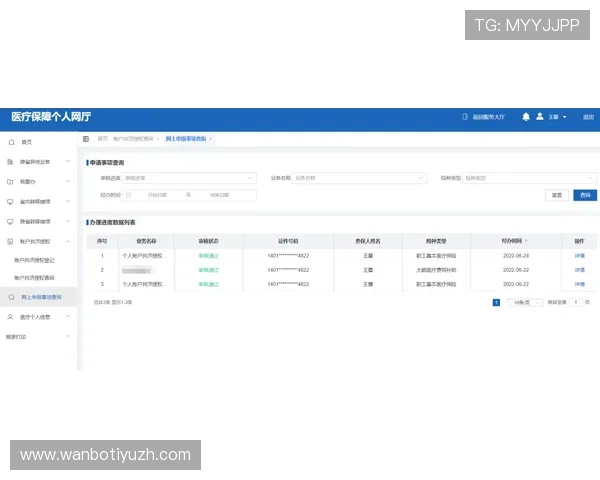Click the user avatar icon in header
The height and width of the screenshot is (480, 600).
[x=540, y=117]
